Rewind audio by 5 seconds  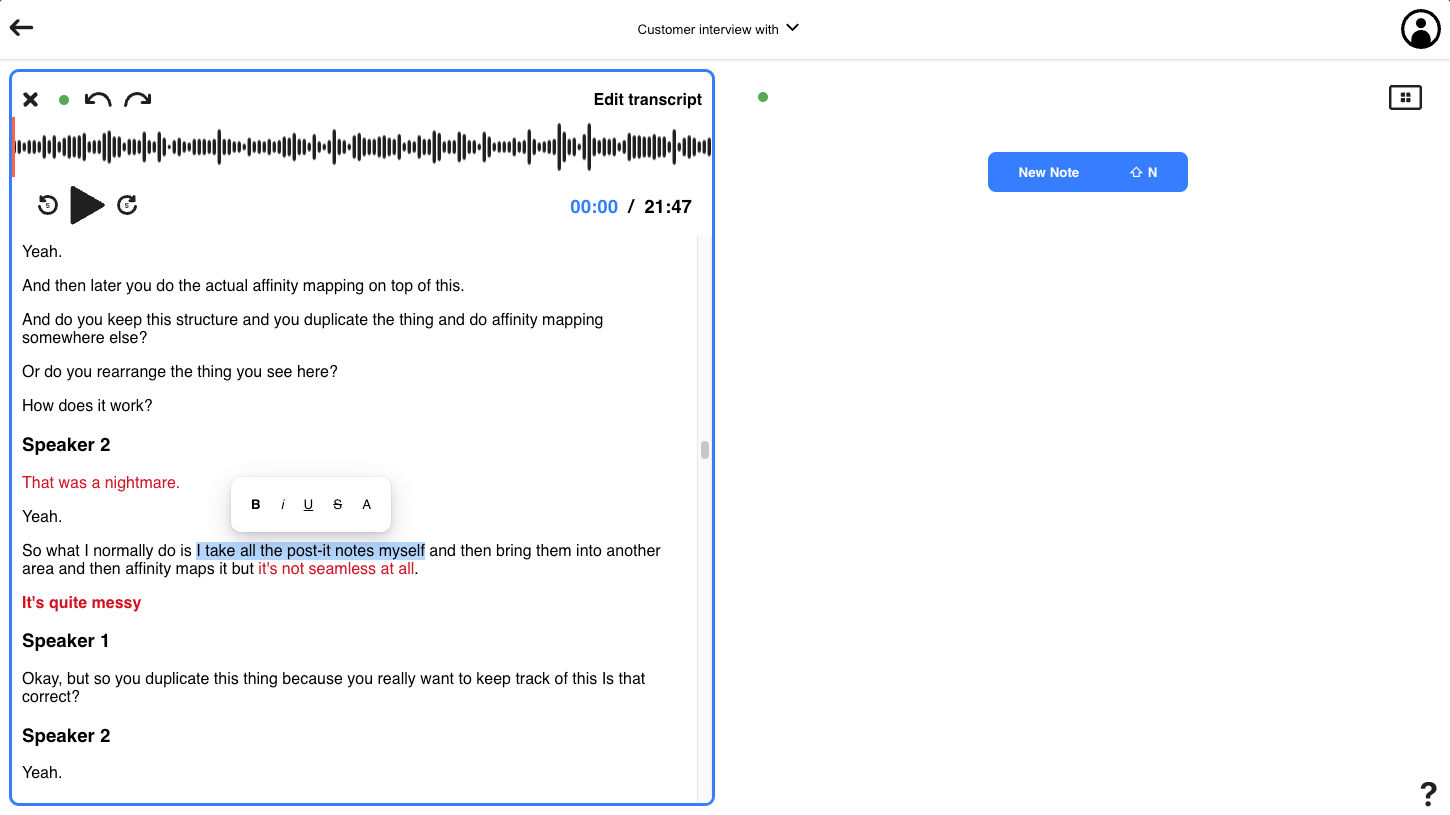click(48, 205)
